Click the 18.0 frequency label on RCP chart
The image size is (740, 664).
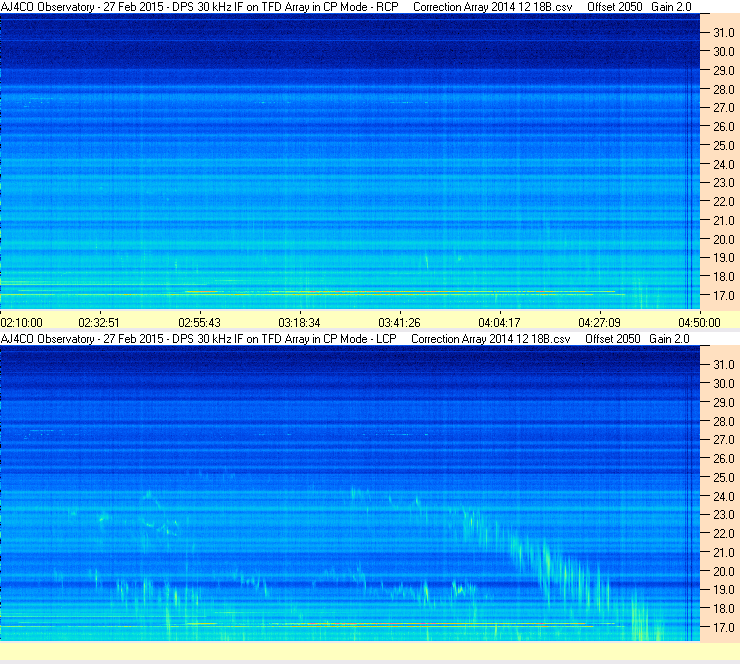pyautogui.click(x=724, y=277)
